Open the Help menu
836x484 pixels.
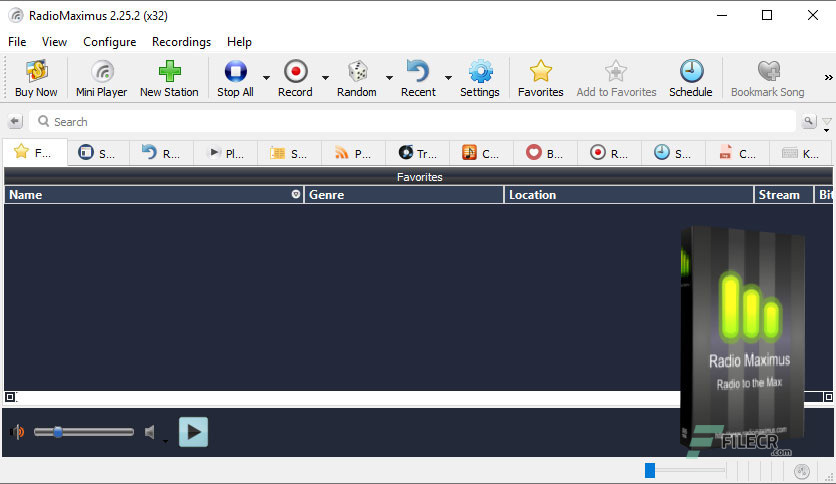[x=239, y=42]
